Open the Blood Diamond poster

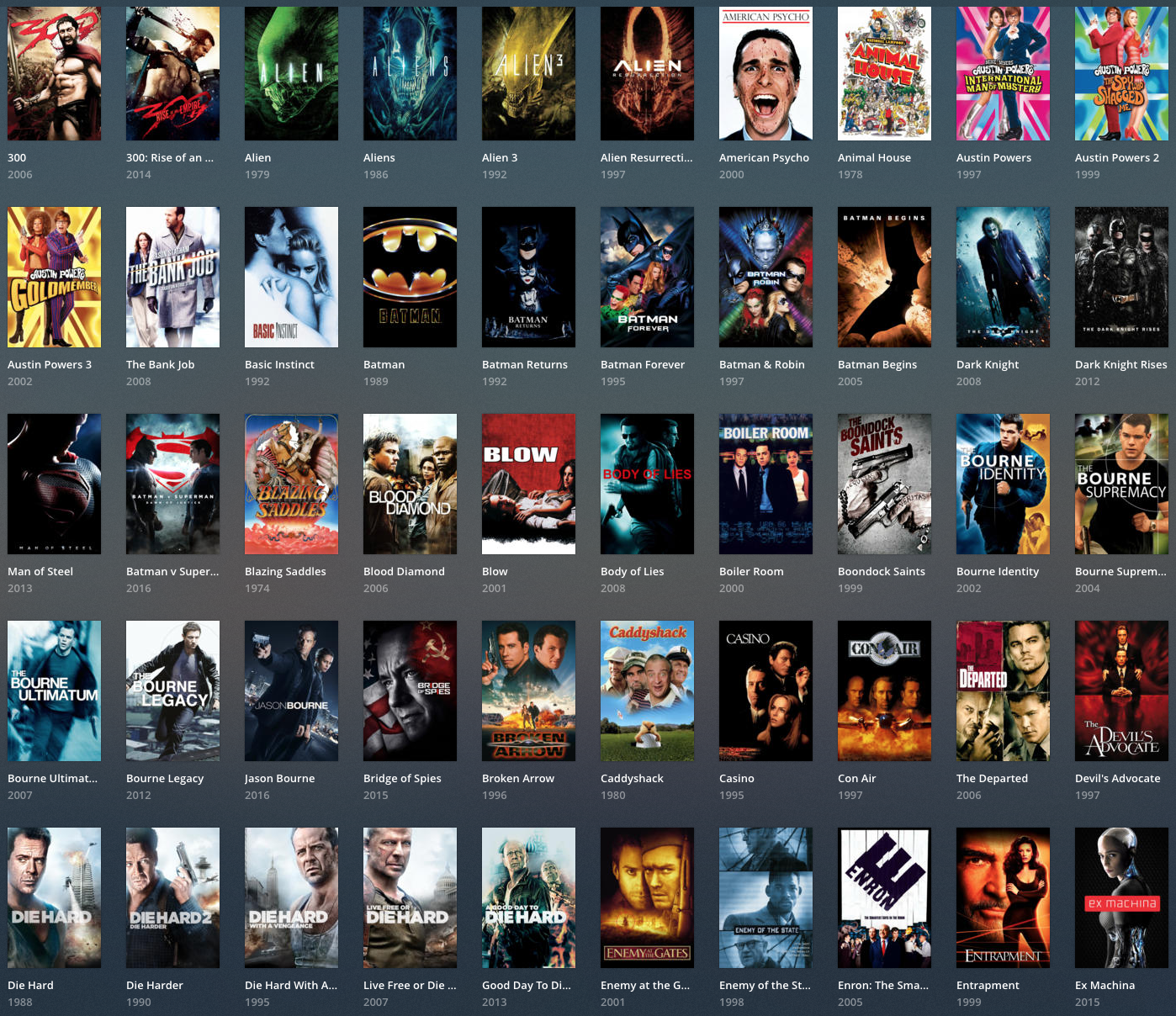(410, 484)
